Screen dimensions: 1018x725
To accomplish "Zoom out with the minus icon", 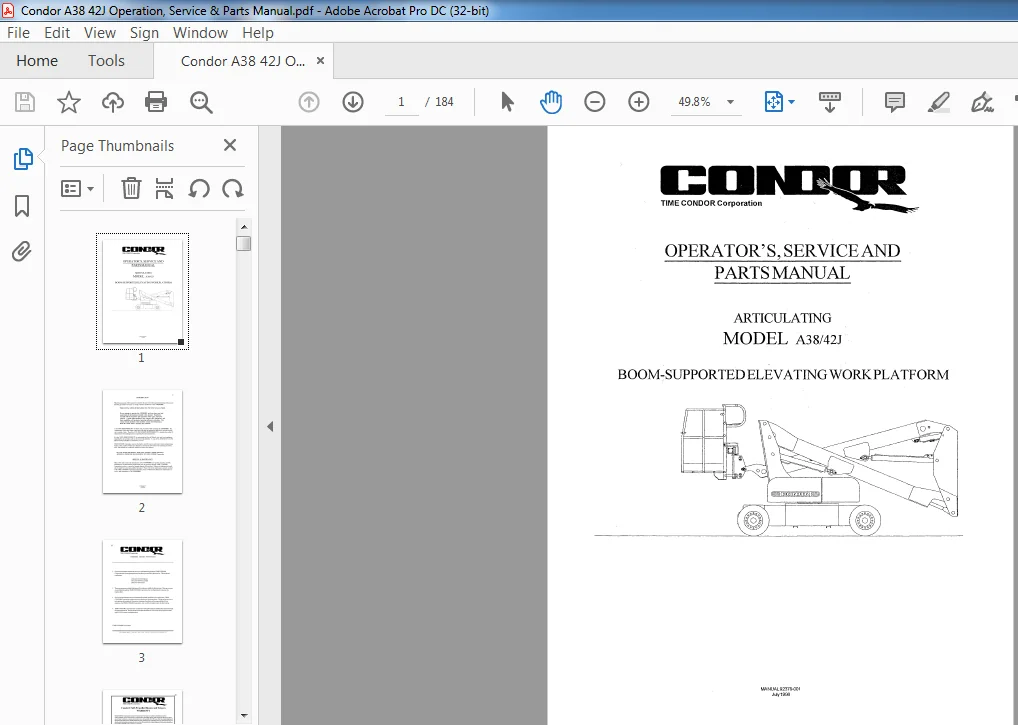I will [595, 102].
